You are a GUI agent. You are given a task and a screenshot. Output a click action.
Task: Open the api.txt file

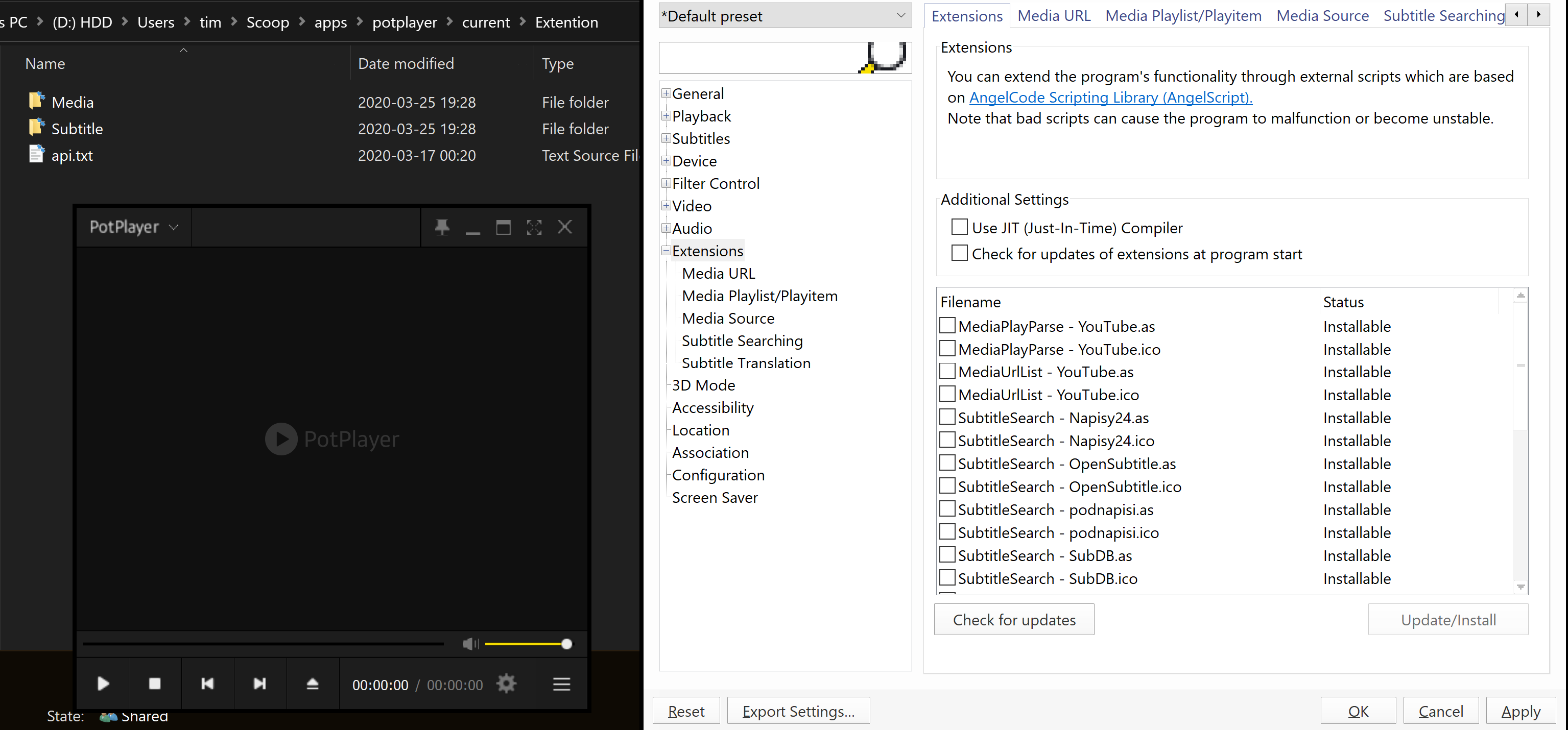tap(72, 155)
